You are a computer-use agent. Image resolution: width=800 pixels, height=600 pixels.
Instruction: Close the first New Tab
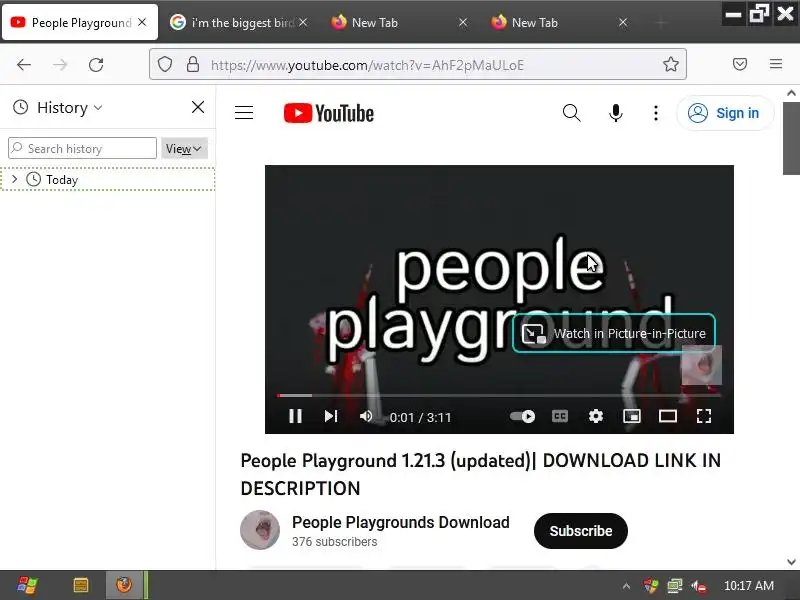click(463, 22)
